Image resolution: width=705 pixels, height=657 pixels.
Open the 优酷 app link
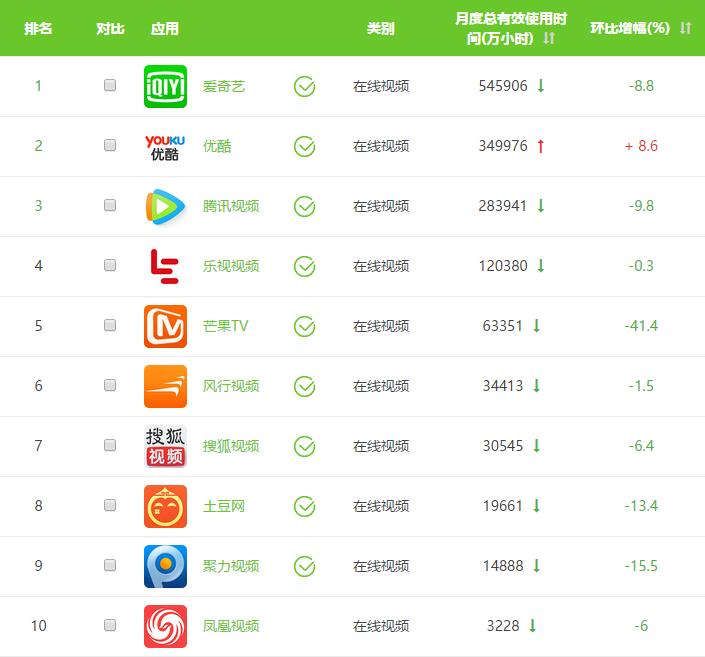pyautogui.click(x=217, y=146)
